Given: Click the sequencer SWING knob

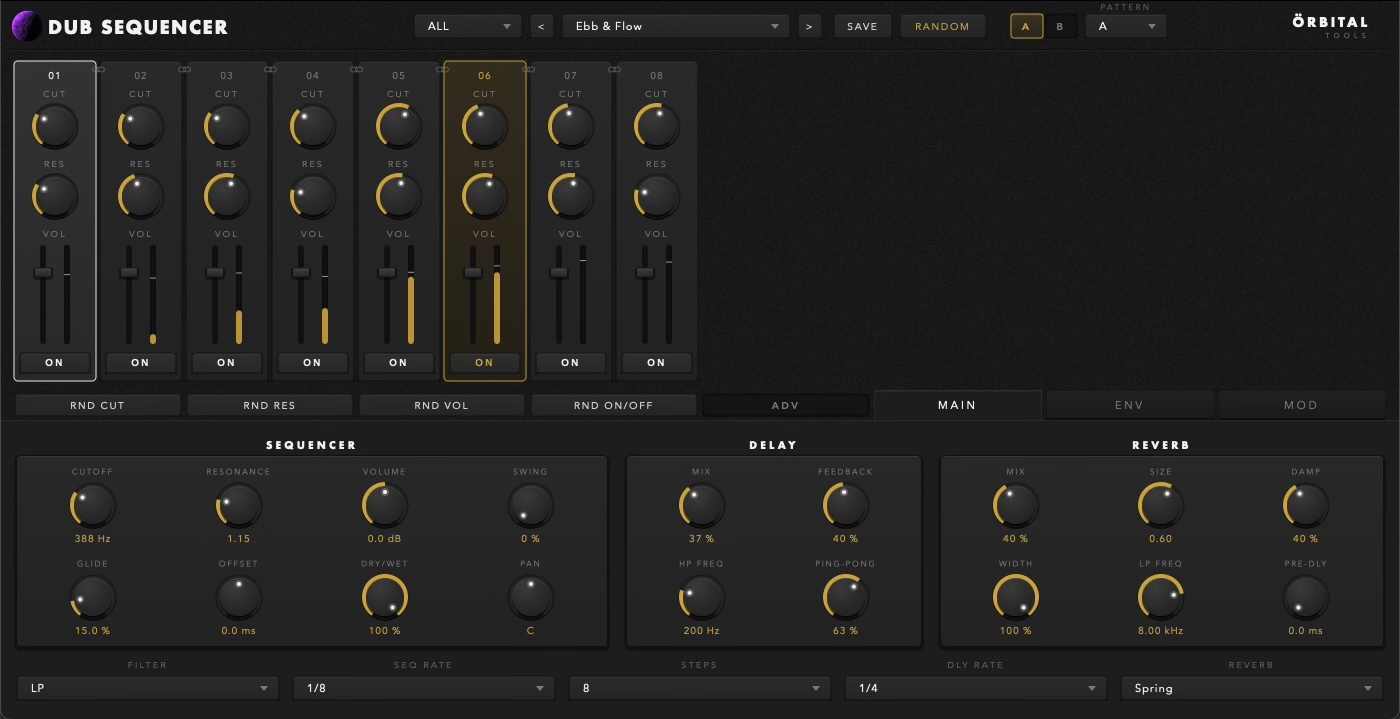Looking at the screenshot, I should 530,506.
